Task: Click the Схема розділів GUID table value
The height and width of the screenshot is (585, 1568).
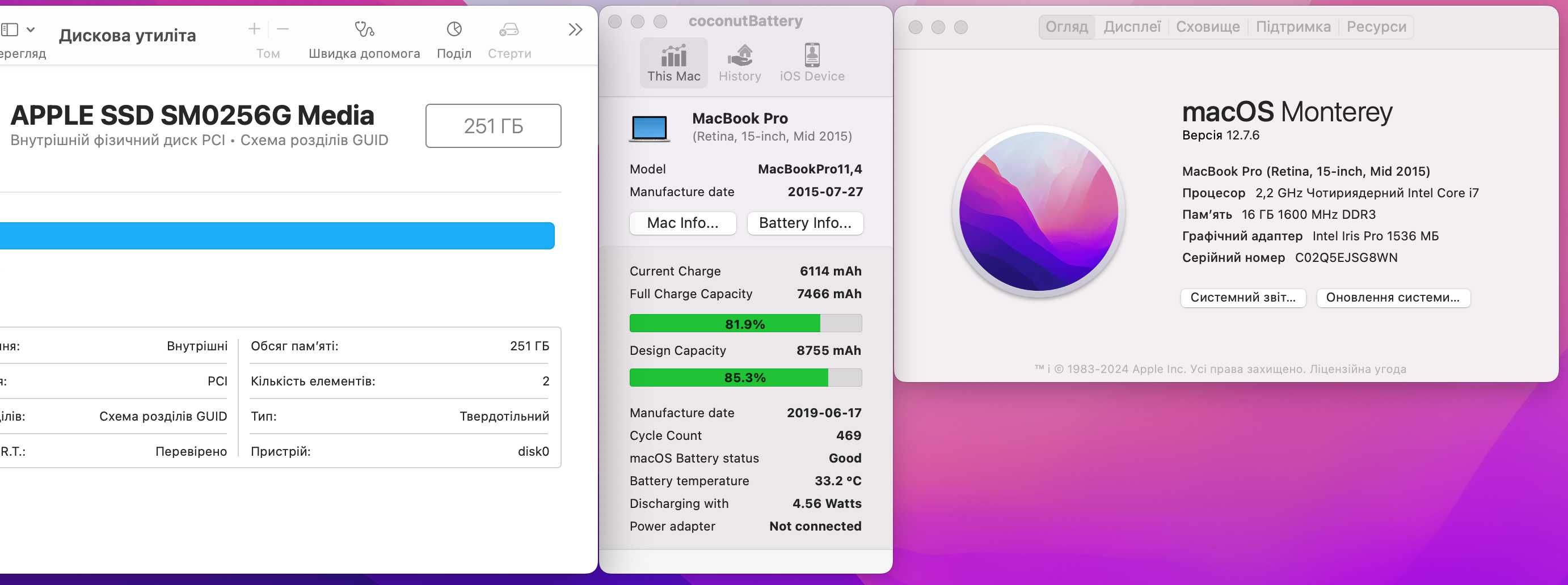Action: 163,417
